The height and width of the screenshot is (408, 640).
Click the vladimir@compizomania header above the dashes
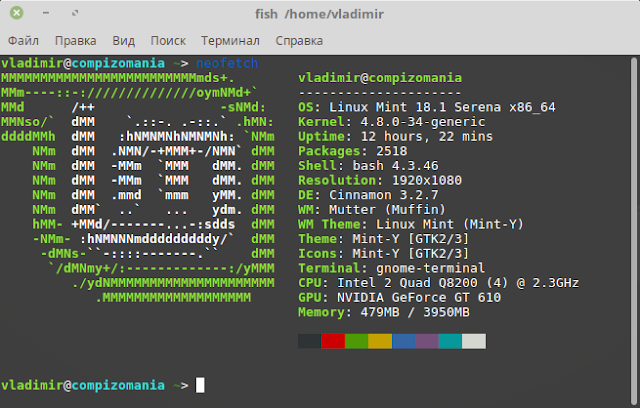pos(380,78)
